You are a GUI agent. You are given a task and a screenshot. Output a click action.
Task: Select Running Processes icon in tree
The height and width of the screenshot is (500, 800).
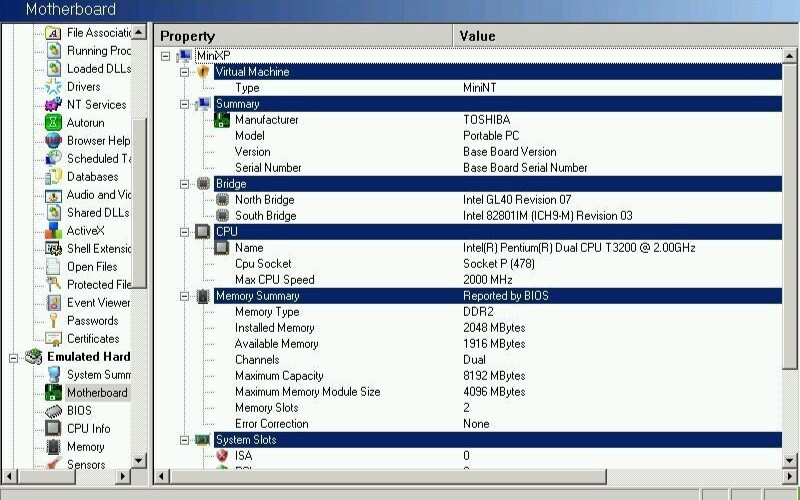53,51
